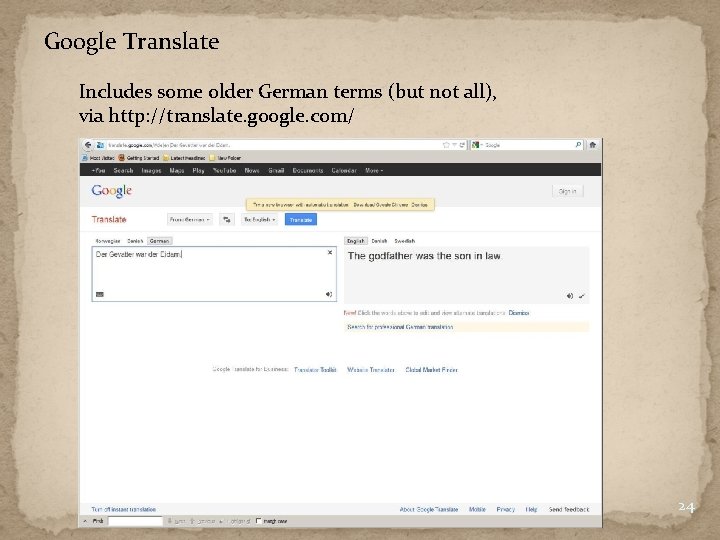The image size is (720, 540).
Task: Open the Most Visited bookmark
Action: (98, 158)
